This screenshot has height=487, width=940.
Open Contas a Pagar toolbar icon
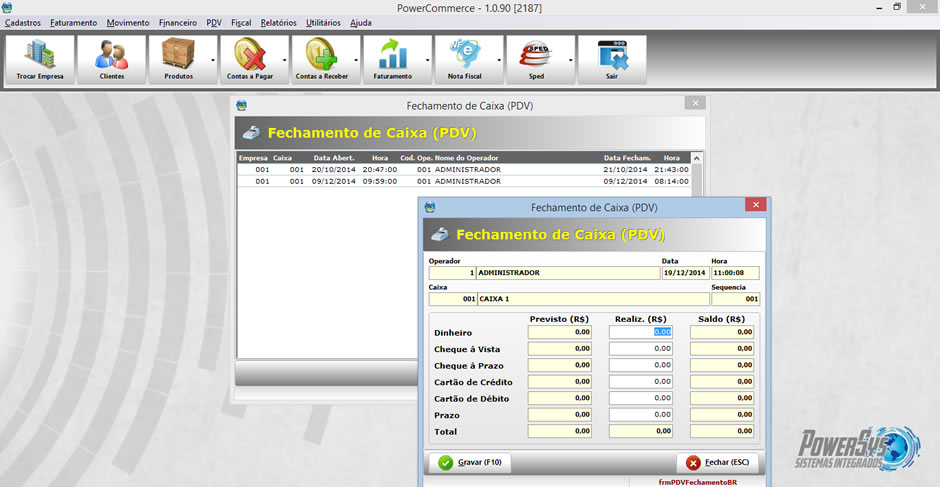tap(250, 59)
